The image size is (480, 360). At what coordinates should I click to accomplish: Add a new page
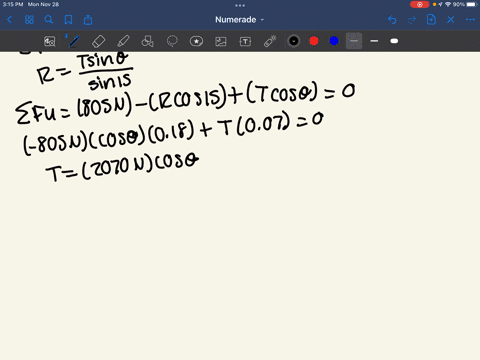tap(431, 20)
